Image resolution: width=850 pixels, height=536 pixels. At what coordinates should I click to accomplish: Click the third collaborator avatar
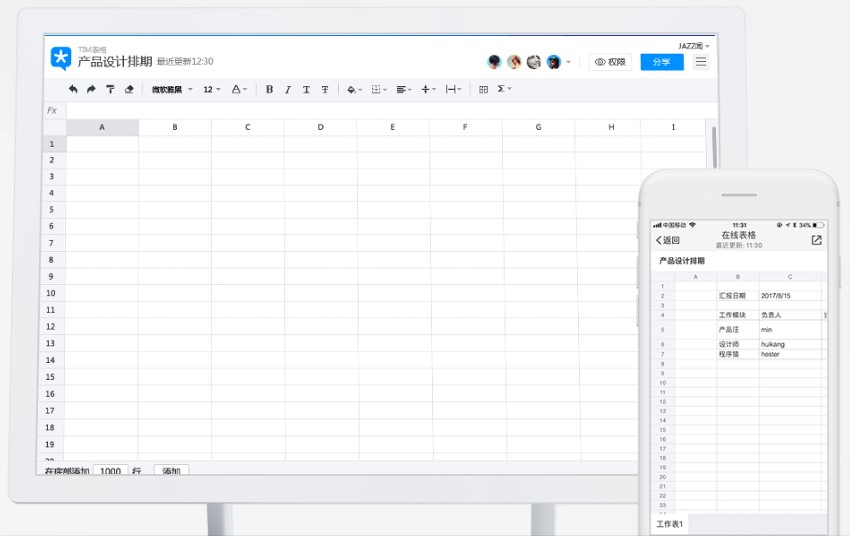tap(533, 62)
